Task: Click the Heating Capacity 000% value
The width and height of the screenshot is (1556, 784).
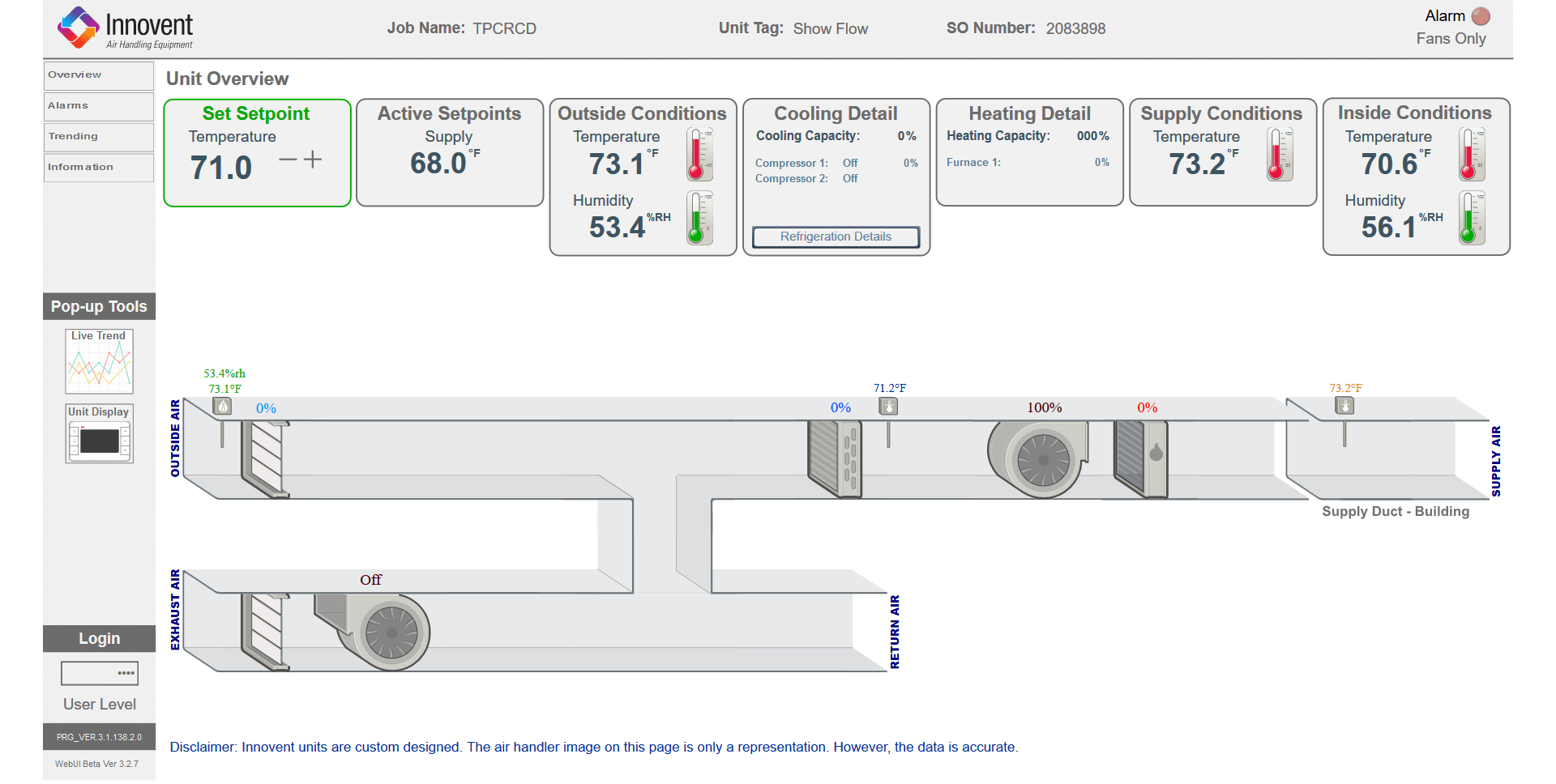Action: 1093,136
